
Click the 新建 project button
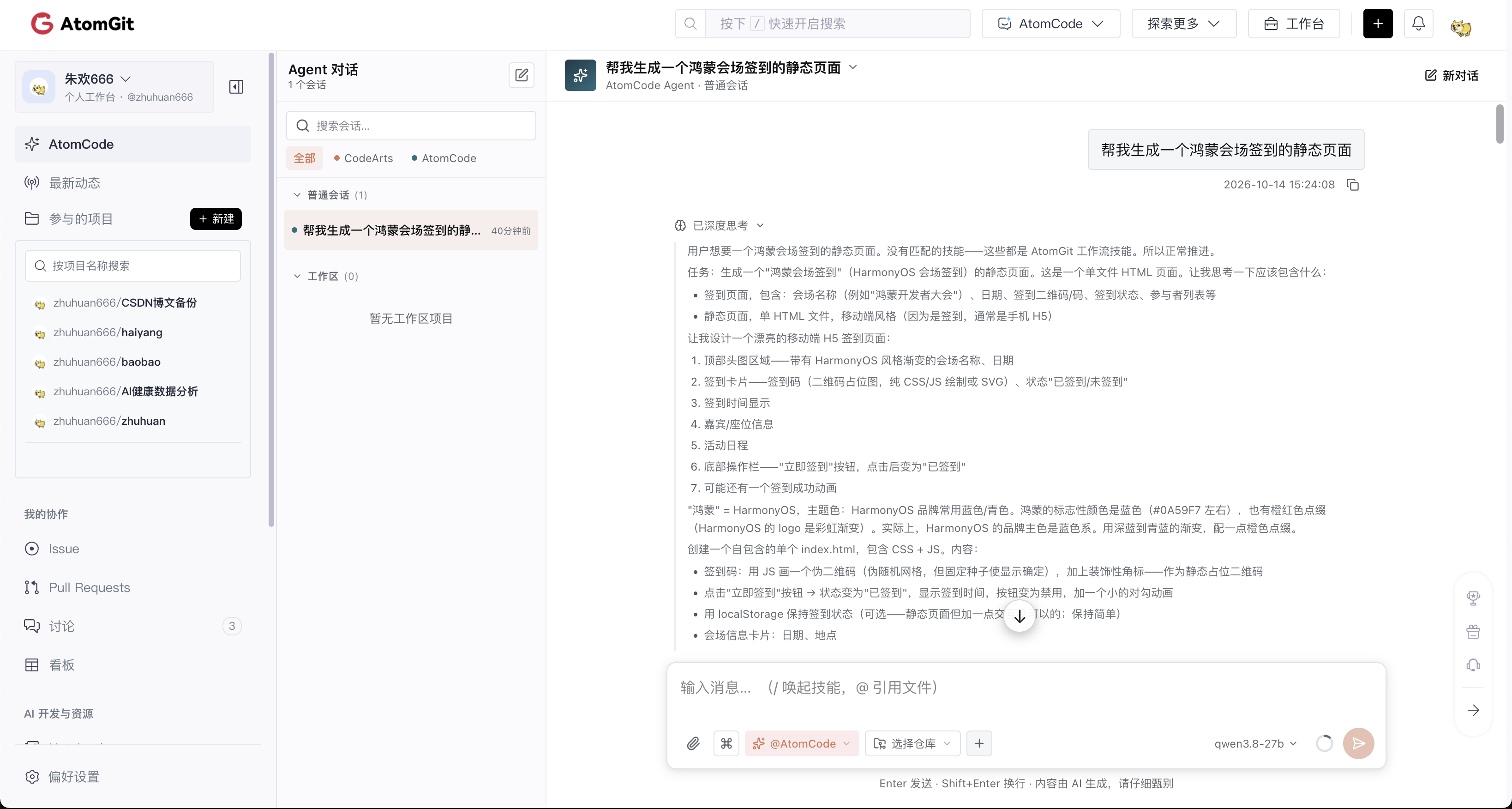[216, 219]
